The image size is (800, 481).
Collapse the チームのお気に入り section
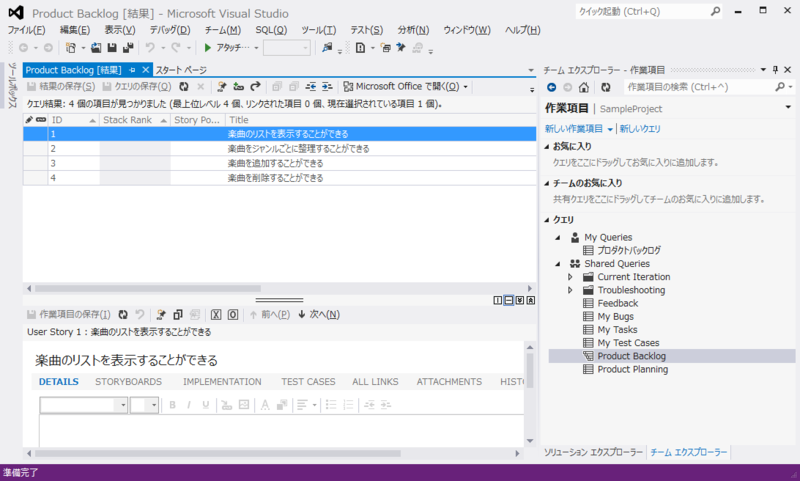coord(547,183)
